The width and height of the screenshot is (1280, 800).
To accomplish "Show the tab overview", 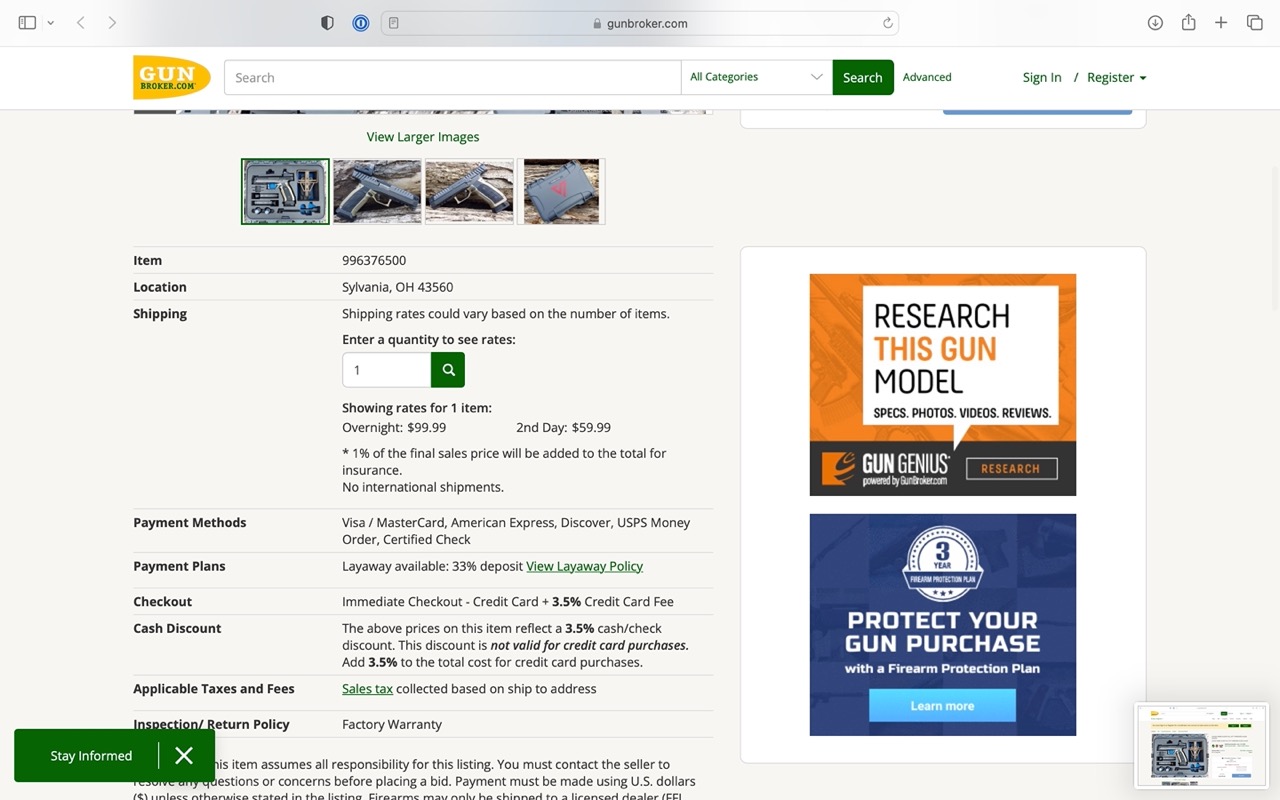I will [1254, 23].
